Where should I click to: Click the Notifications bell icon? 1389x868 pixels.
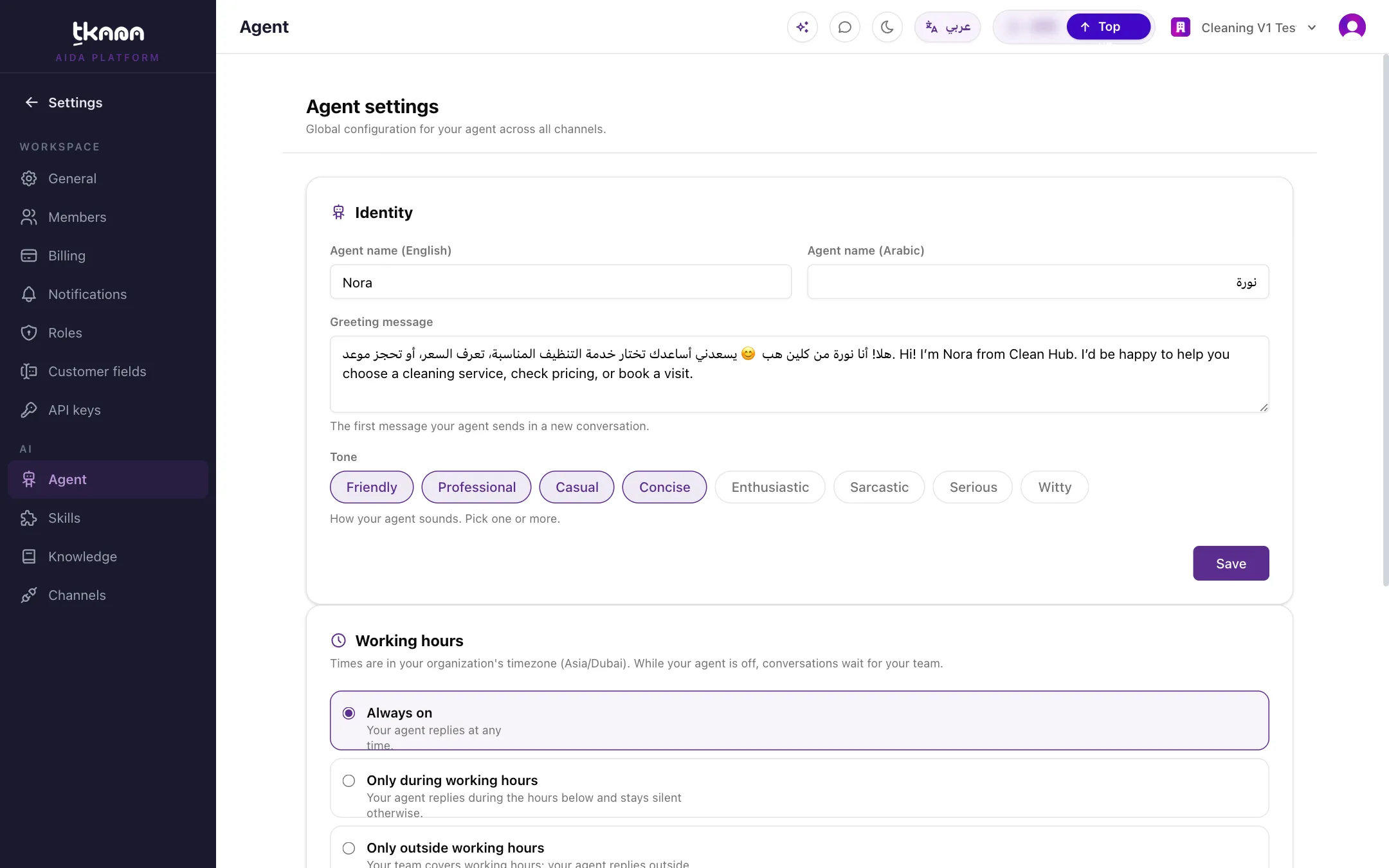point(29,294)
